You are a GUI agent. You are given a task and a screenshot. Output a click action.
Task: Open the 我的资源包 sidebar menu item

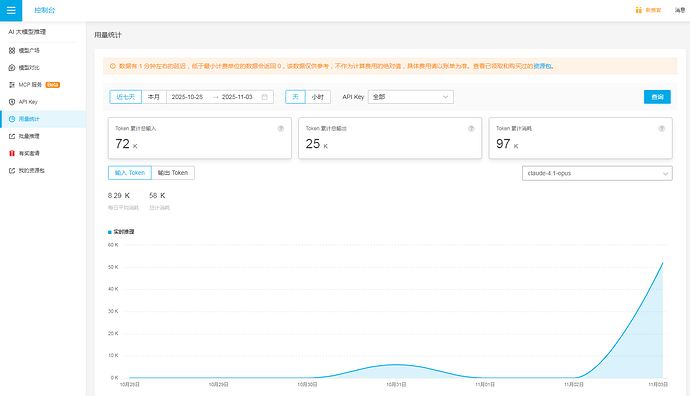pyautogui.click(x=43, y=171)
